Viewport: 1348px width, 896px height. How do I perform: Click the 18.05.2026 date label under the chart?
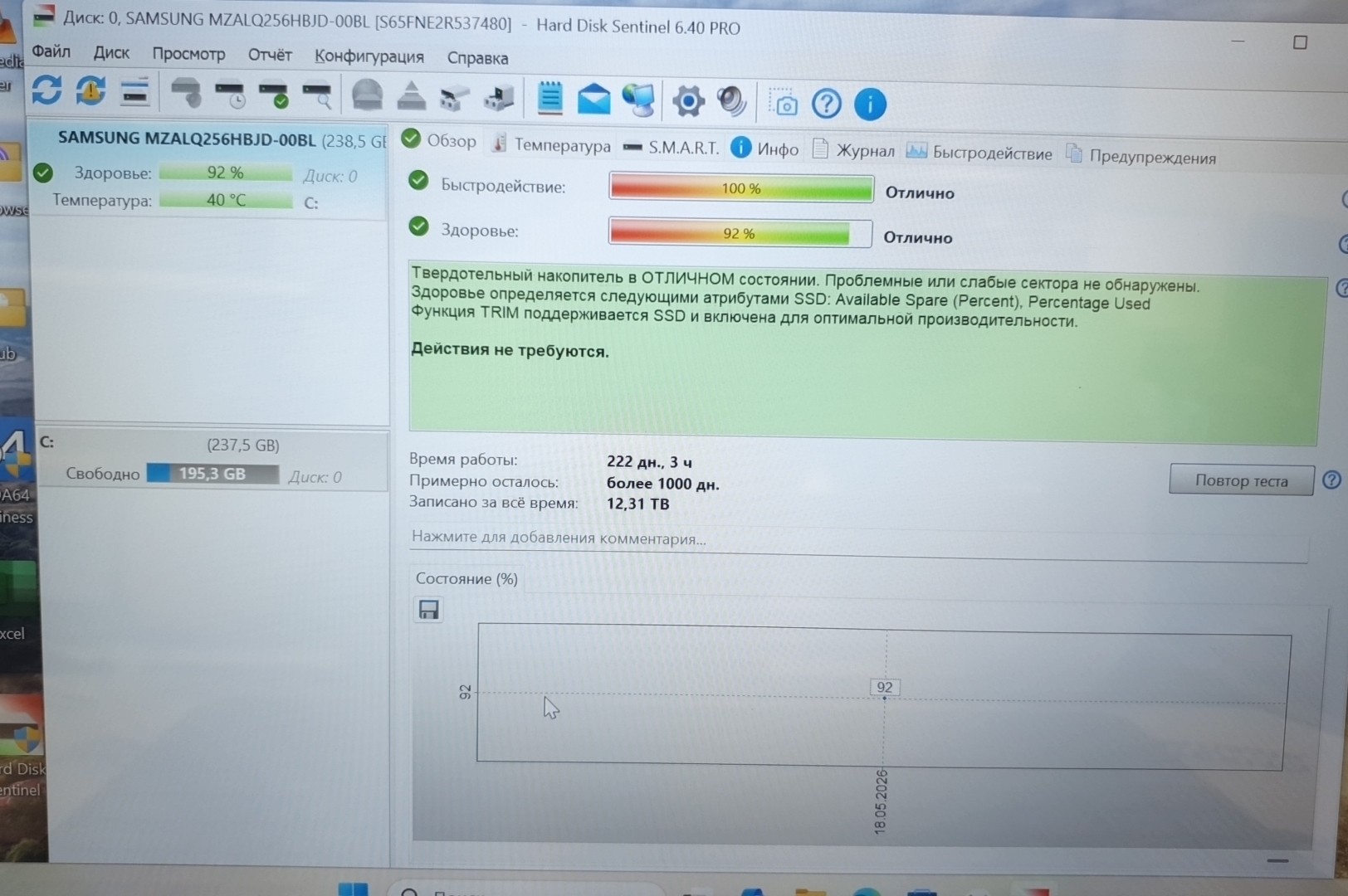point(881,801)
